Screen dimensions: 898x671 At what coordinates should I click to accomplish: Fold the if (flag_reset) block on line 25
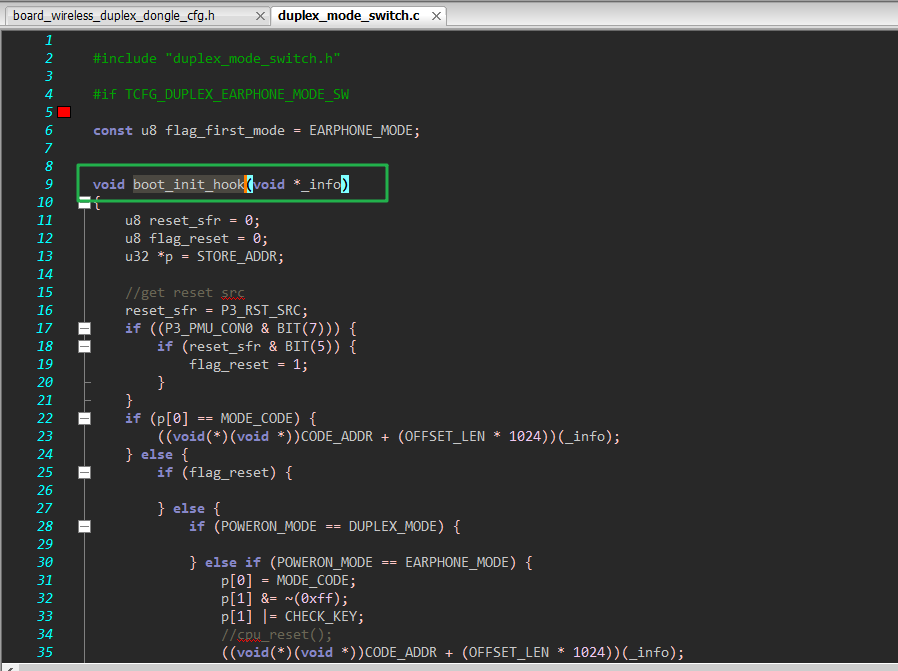[84, 472]
